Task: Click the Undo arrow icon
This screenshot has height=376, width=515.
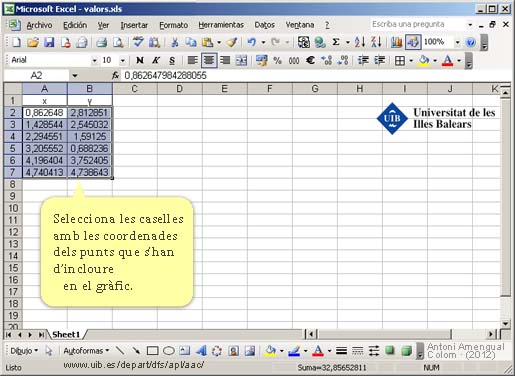Action: 251,42
